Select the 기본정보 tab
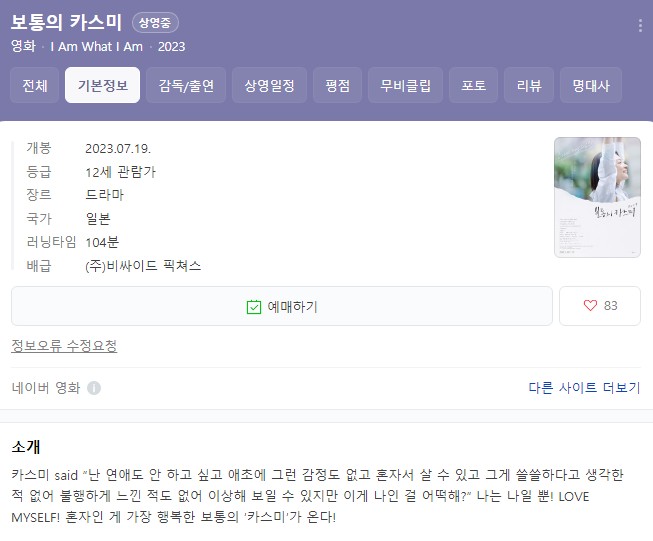Image resolution: width=653 pixels, height=541 pixels. pos(102,85)
